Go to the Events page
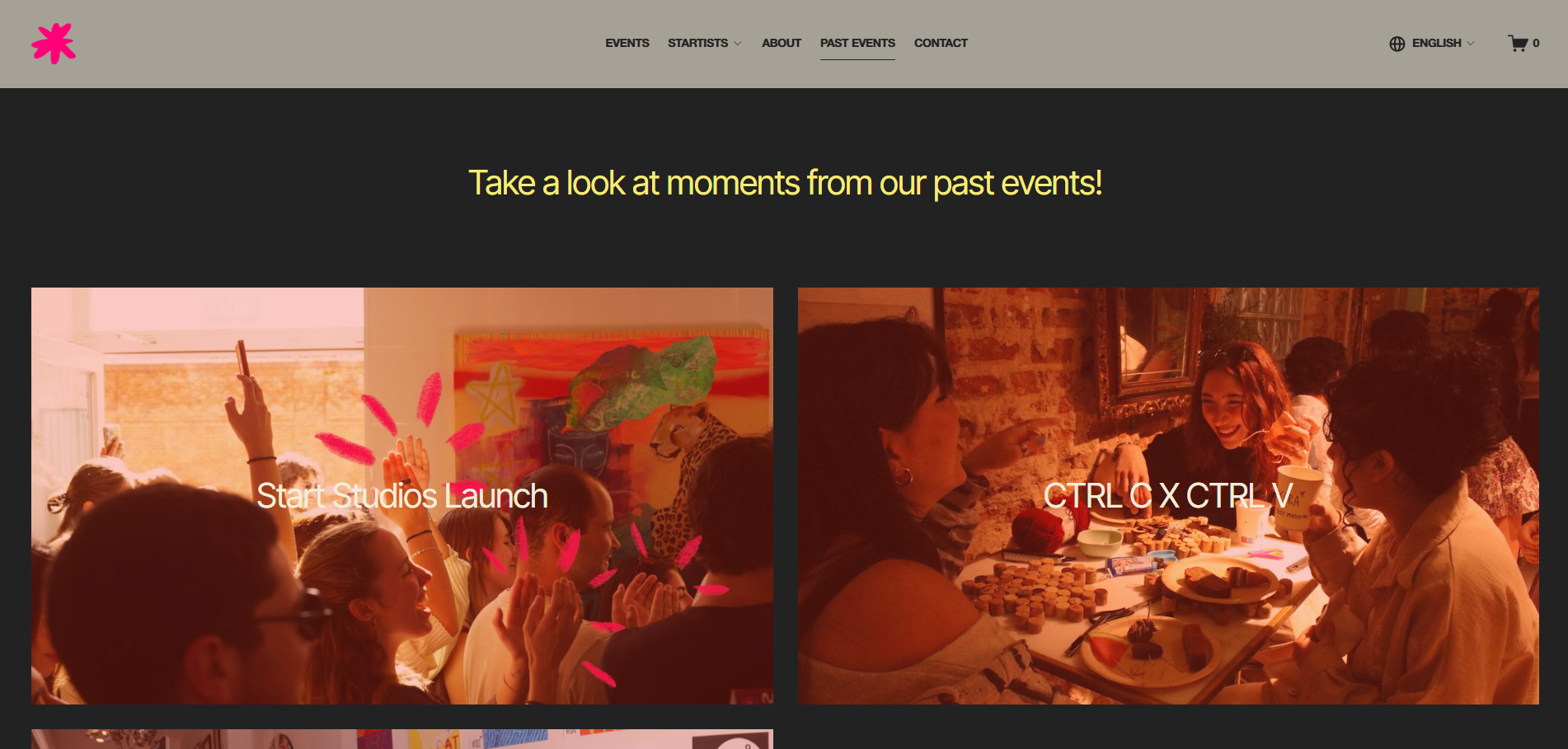 tap(627, 43)
